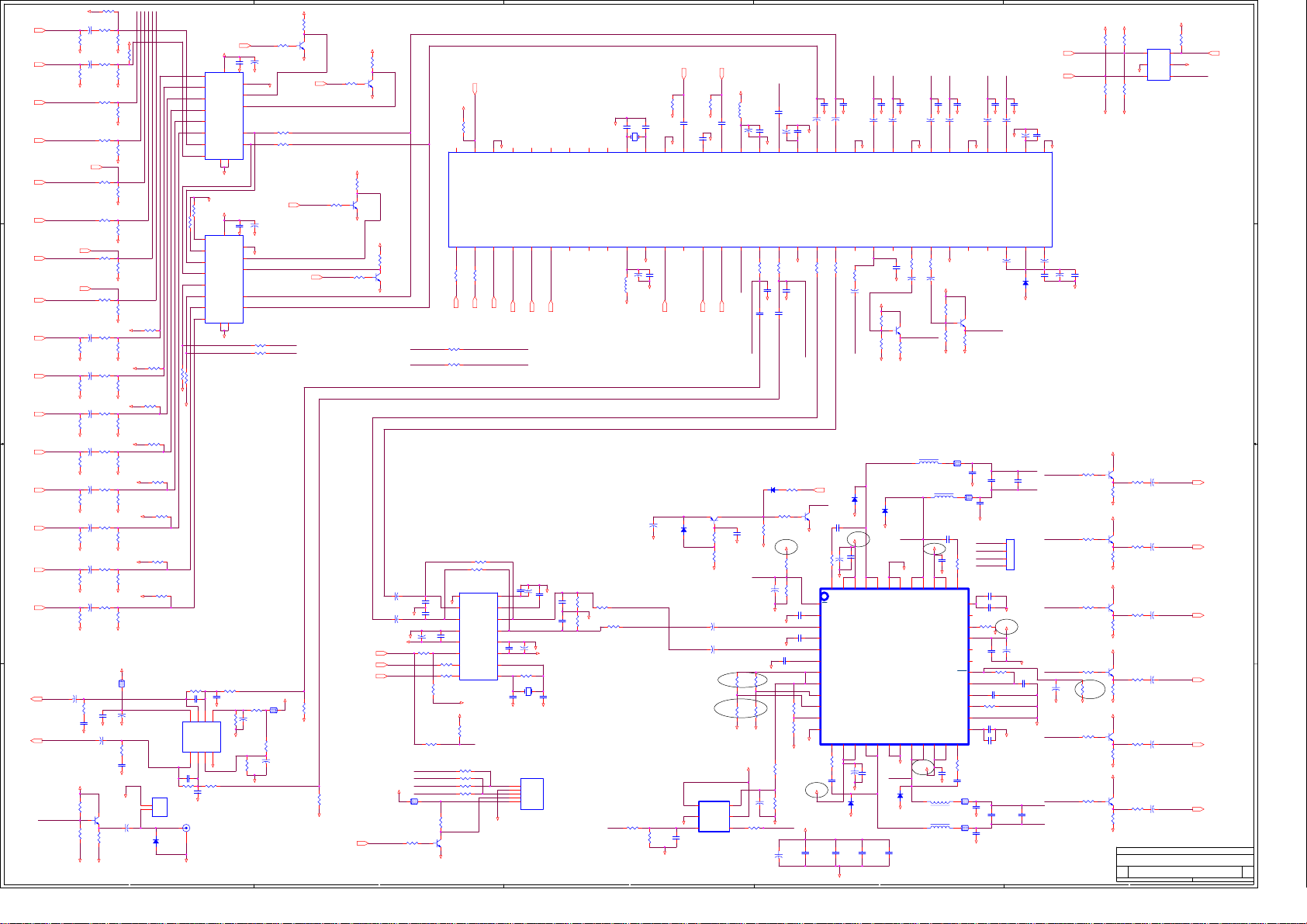1307x924 pixels.
Task: Select the round jack connector symbol at bottom-left
Action: click(186, 828)
